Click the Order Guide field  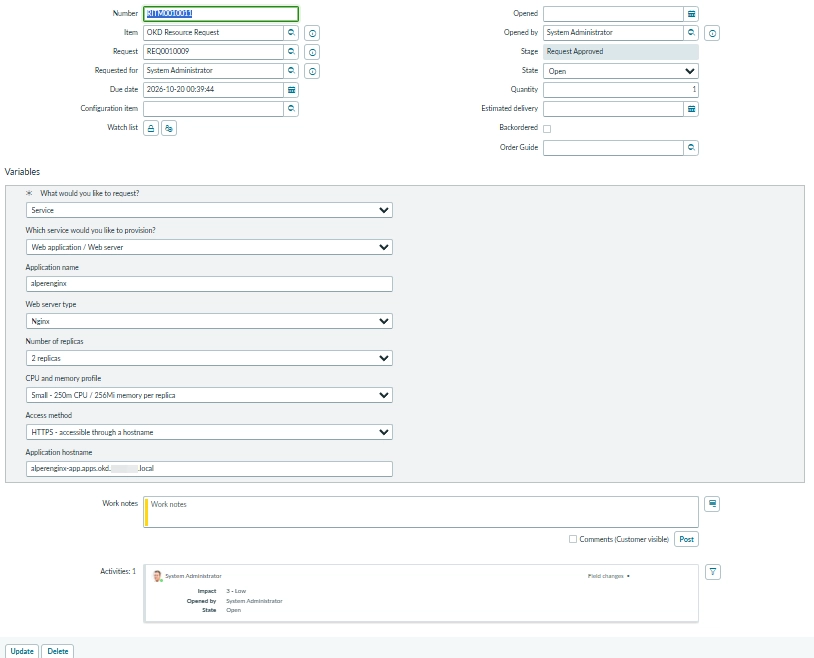[614, 147]
